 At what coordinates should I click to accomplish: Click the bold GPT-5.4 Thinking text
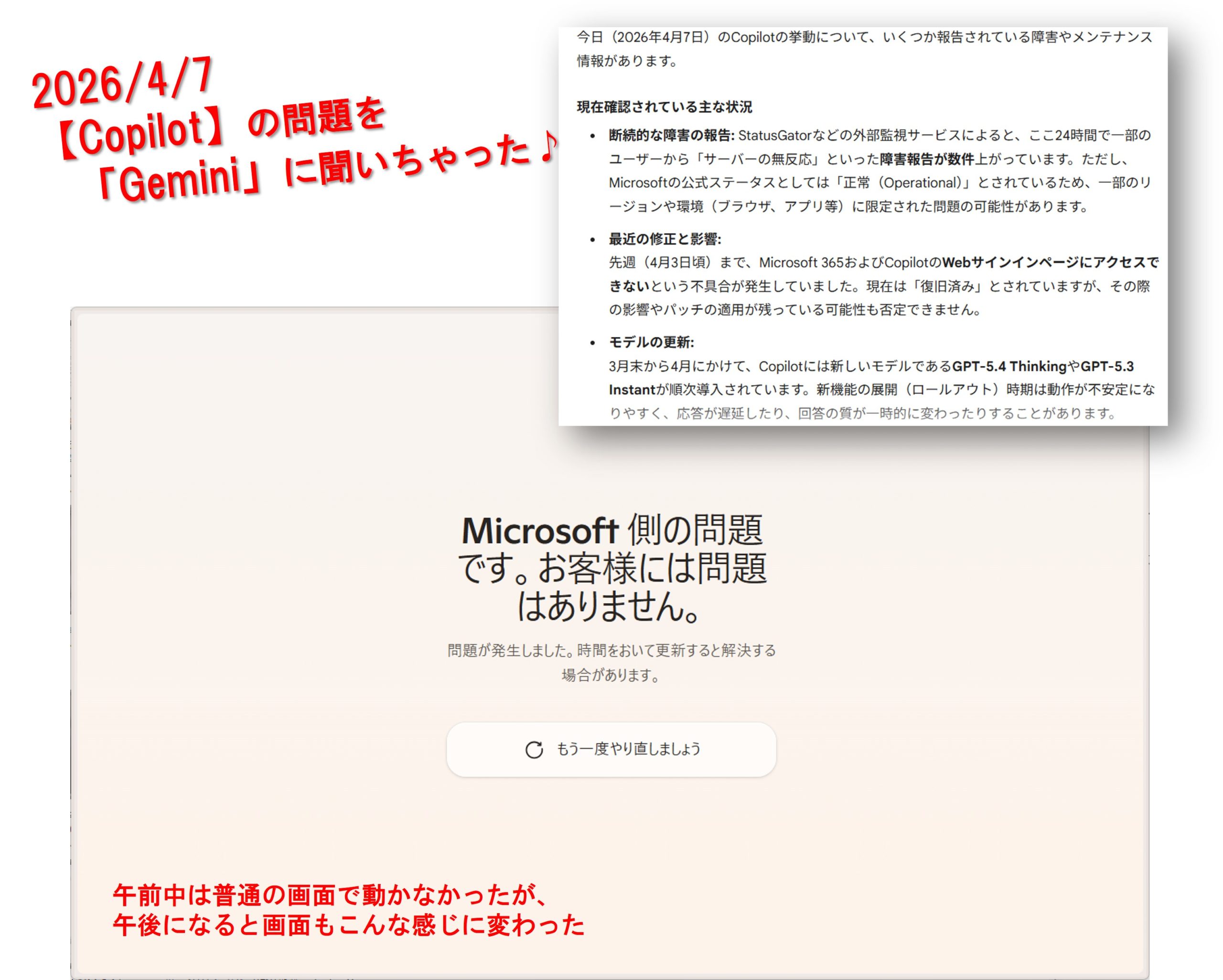(1009, 366)
